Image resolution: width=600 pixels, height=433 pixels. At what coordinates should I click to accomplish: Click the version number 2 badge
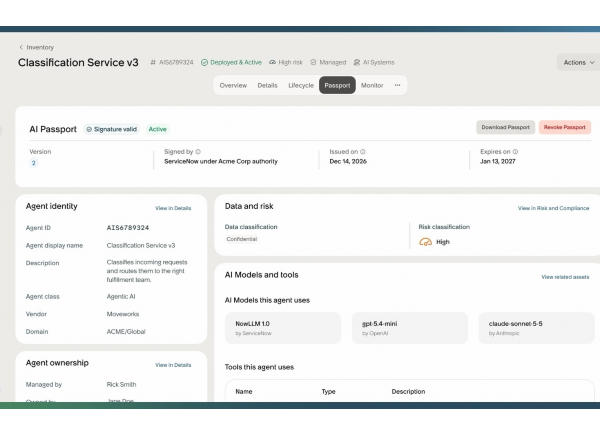tap(34, 163)
